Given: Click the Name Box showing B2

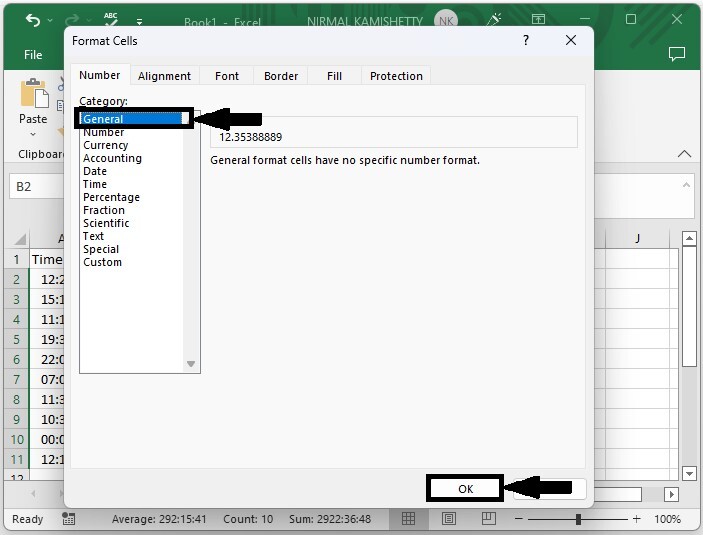Looking at the screenshot, I should pos(37,187).
